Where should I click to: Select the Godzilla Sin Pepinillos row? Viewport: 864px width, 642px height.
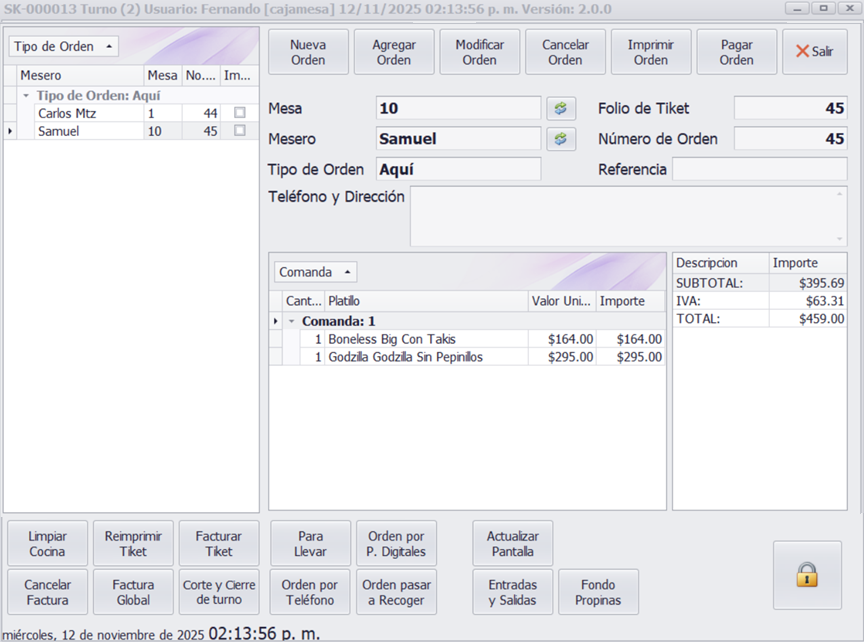(405, 357)
